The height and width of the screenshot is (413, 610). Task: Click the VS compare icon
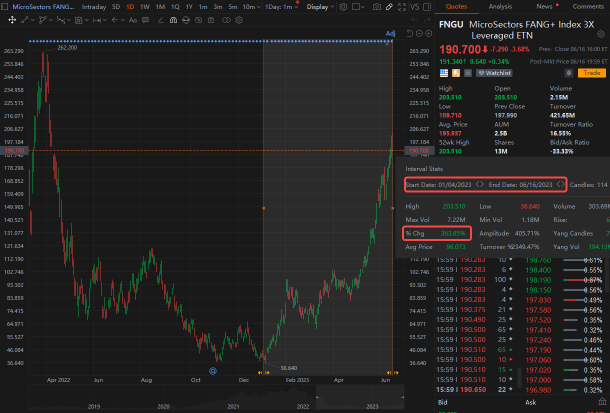click(415, 7)
